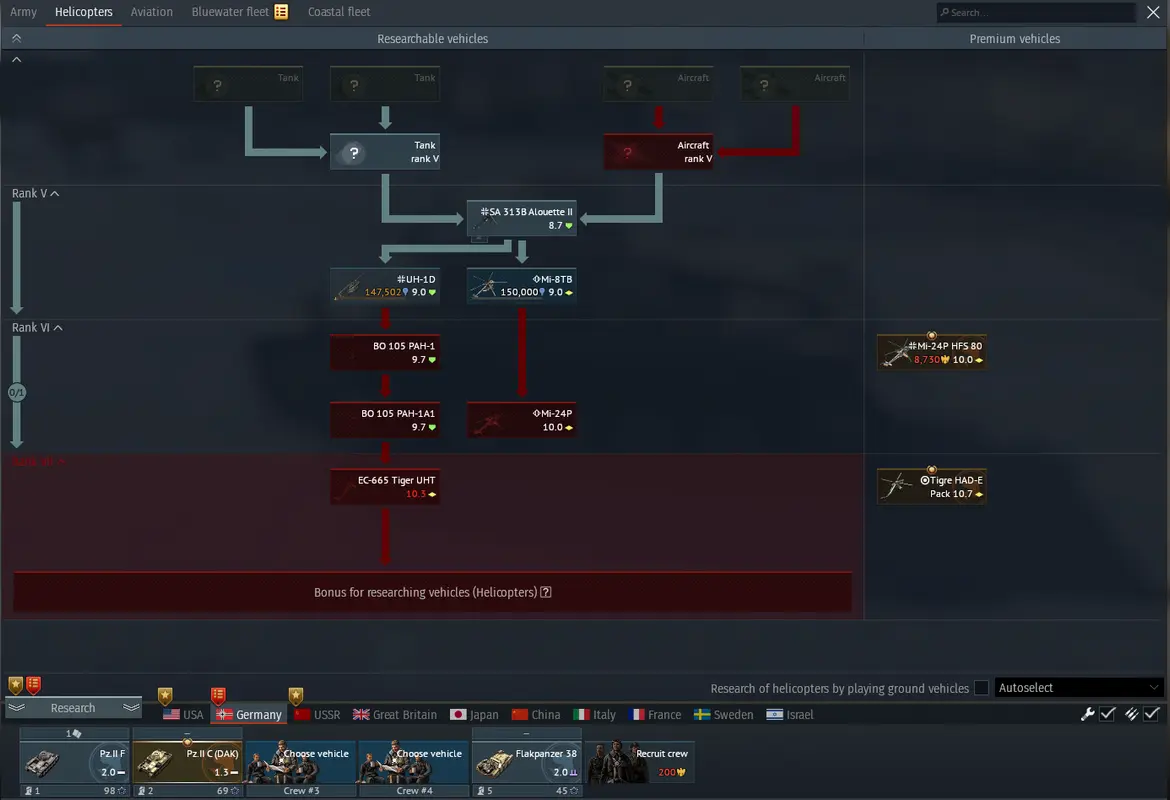Select the Sweden nation tab

(x=723, y=715)
